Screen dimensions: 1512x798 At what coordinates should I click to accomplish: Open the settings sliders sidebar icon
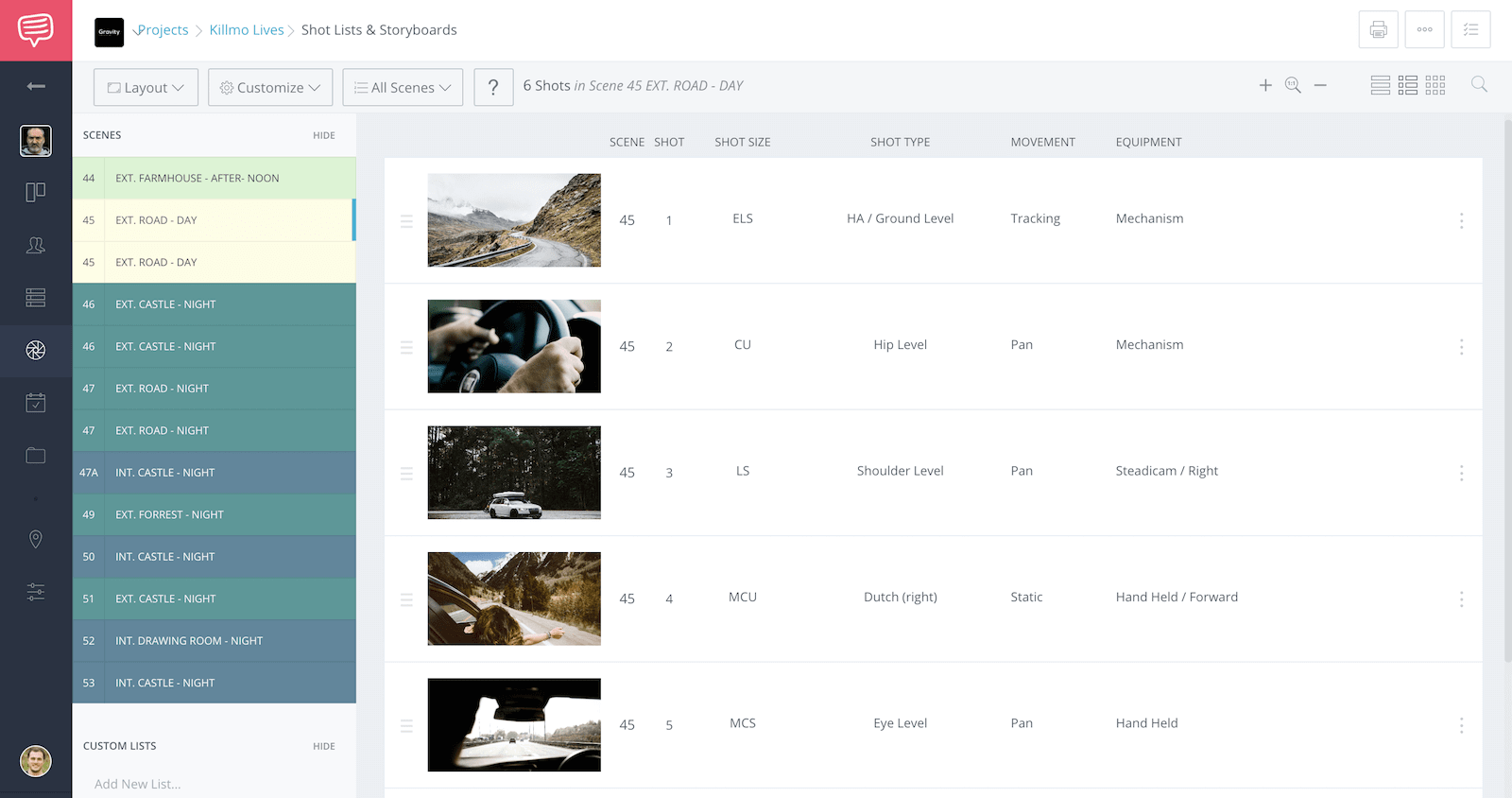pos(36,592)
